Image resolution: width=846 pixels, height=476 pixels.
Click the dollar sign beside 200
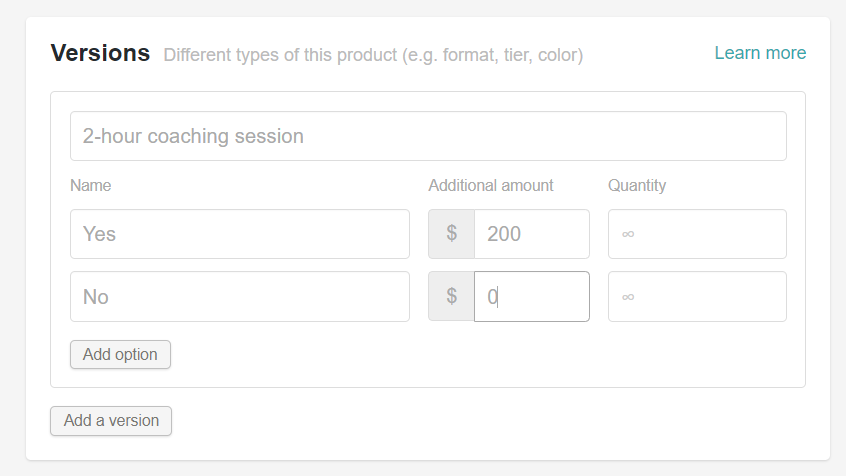(x=452, y=234)
